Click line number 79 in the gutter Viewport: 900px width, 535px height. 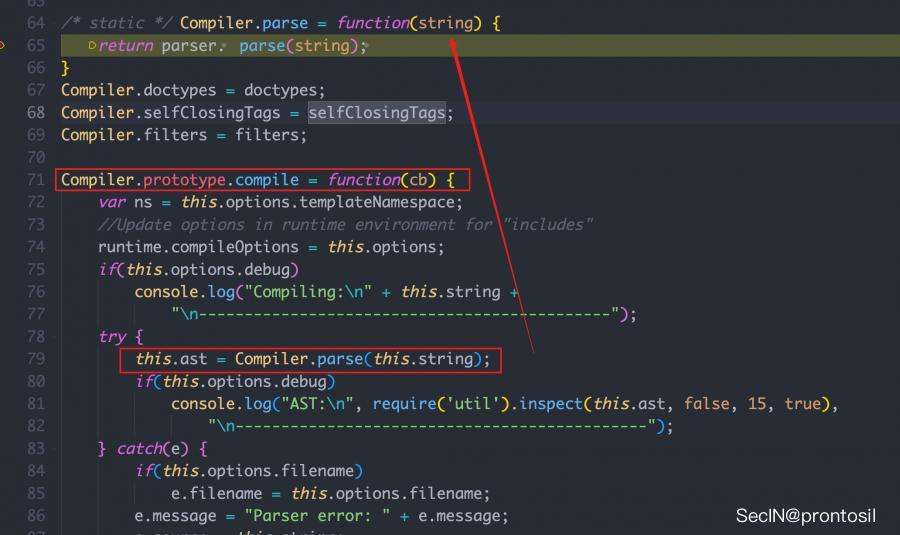(35, 359)
